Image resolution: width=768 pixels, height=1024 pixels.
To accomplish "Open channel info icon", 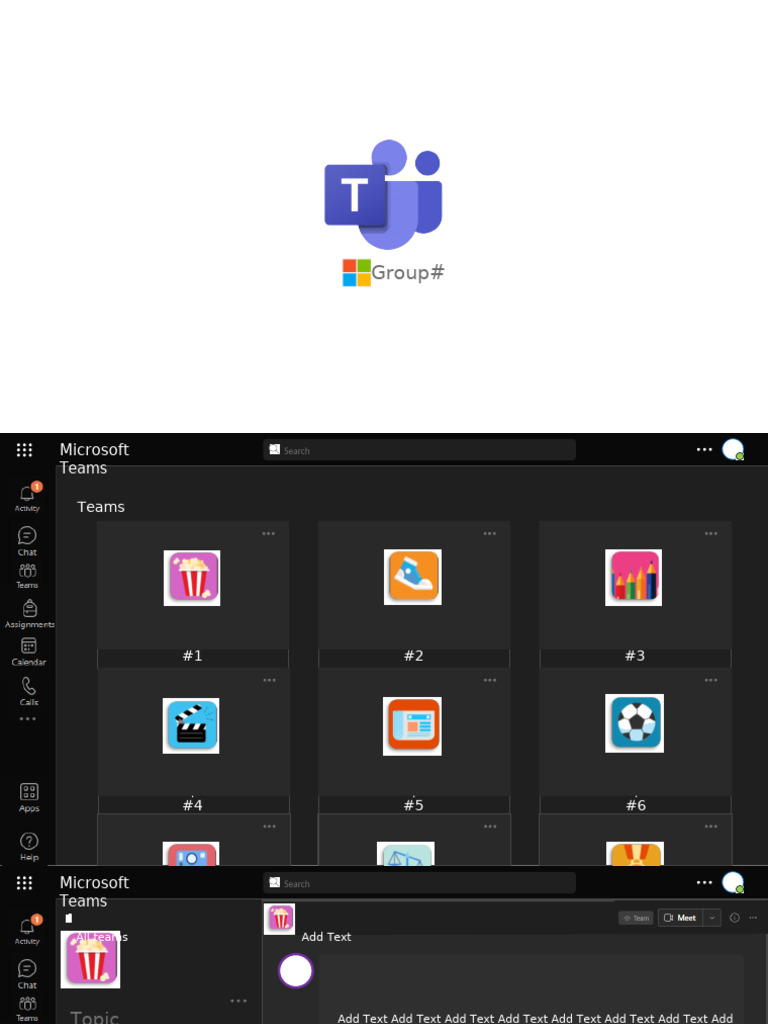I will tap(734, 918).
